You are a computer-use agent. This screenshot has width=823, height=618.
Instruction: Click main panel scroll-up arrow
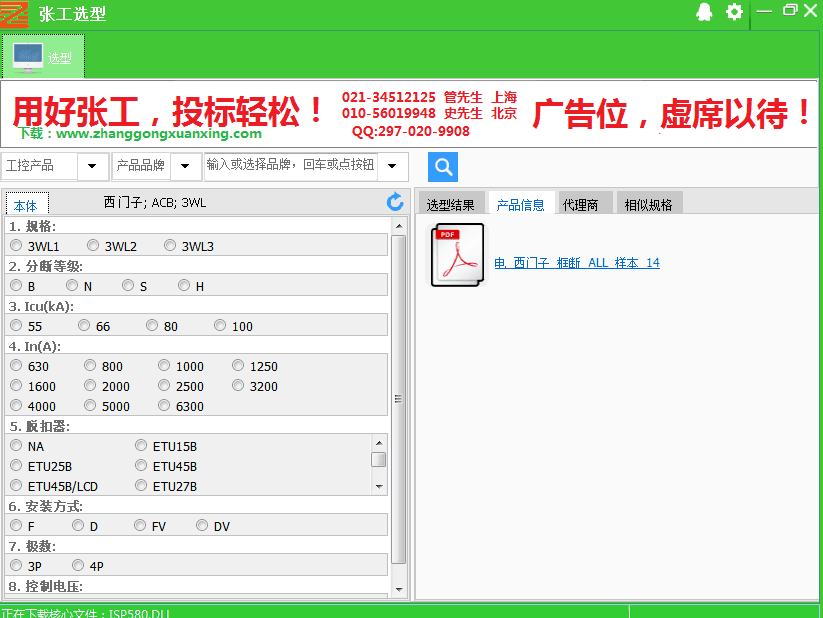point(399,226)
